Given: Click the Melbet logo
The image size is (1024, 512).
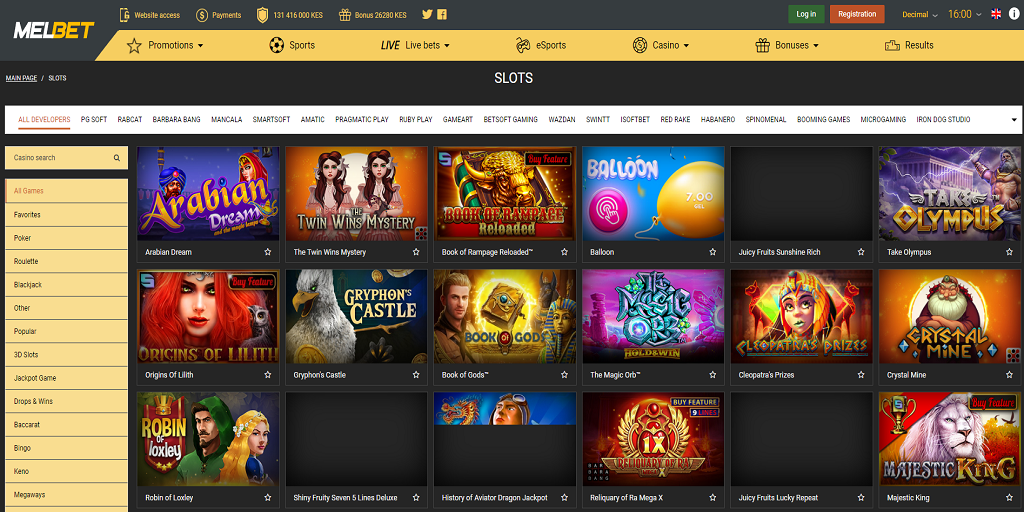Looking at the screenshot, I should [x=54, y=30].
